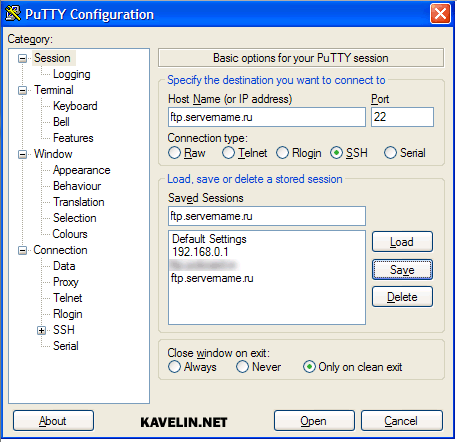
Task: Click the PuTTY icon in title bar
Action: (13, 14)
